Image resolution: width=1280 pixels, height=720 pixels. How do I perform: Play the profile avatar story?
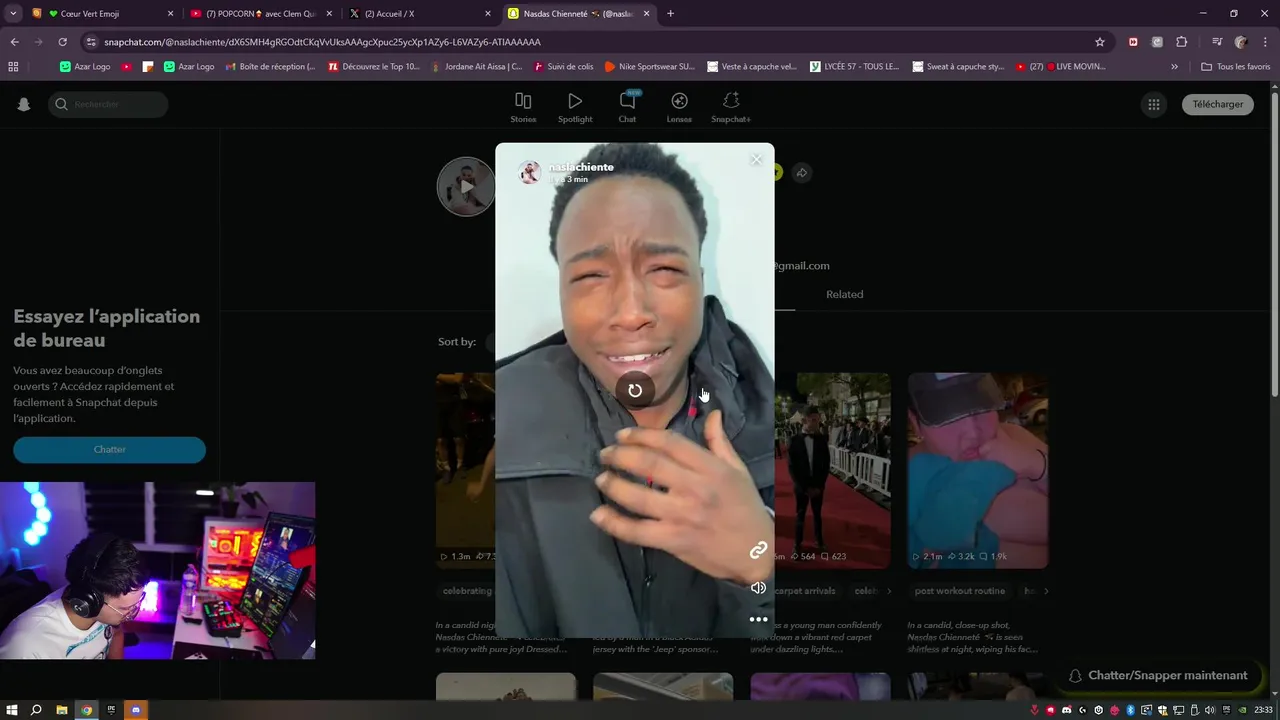click(466, 186)
